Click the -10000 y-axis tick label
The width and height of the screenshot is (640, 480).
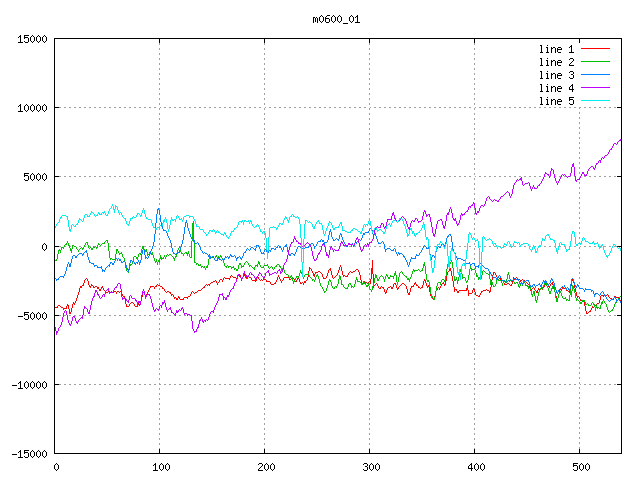point(29,385)
